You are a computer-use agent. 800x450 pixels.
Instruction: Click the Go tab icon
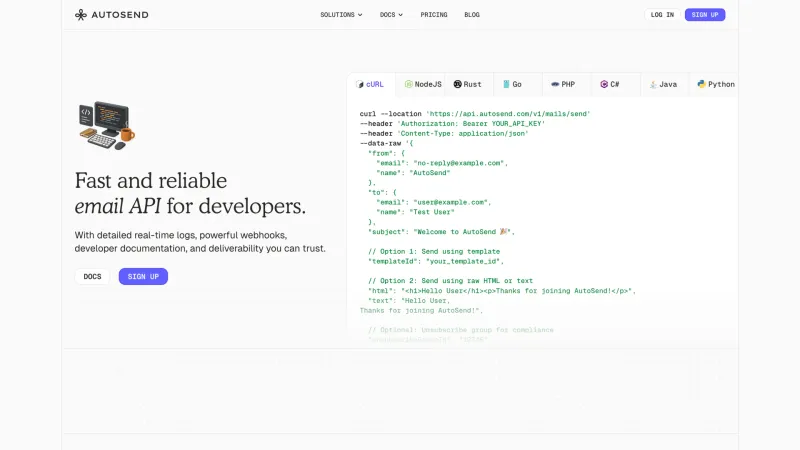pyautogui.click(x=506, y=84)
